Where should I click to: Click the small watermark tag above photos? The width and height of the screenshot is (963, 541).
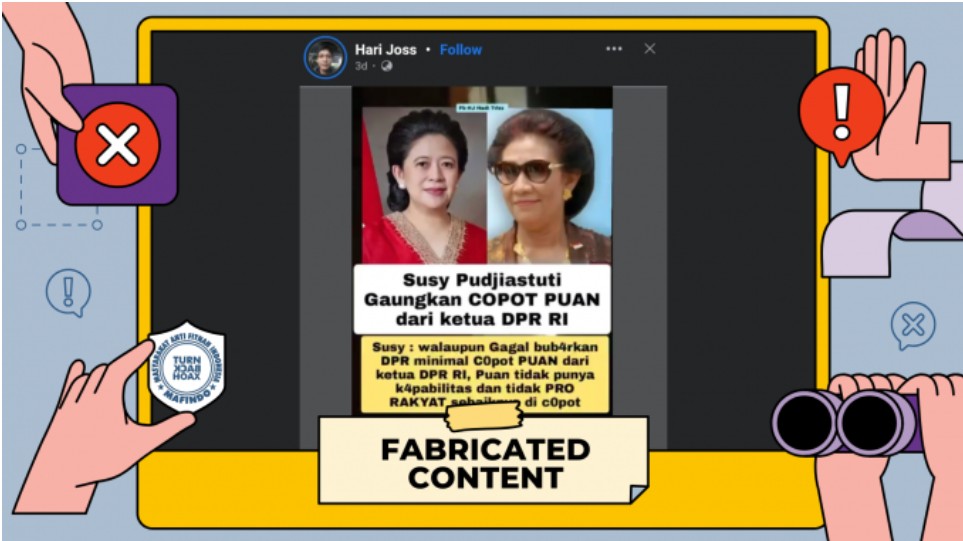(480, 107)
